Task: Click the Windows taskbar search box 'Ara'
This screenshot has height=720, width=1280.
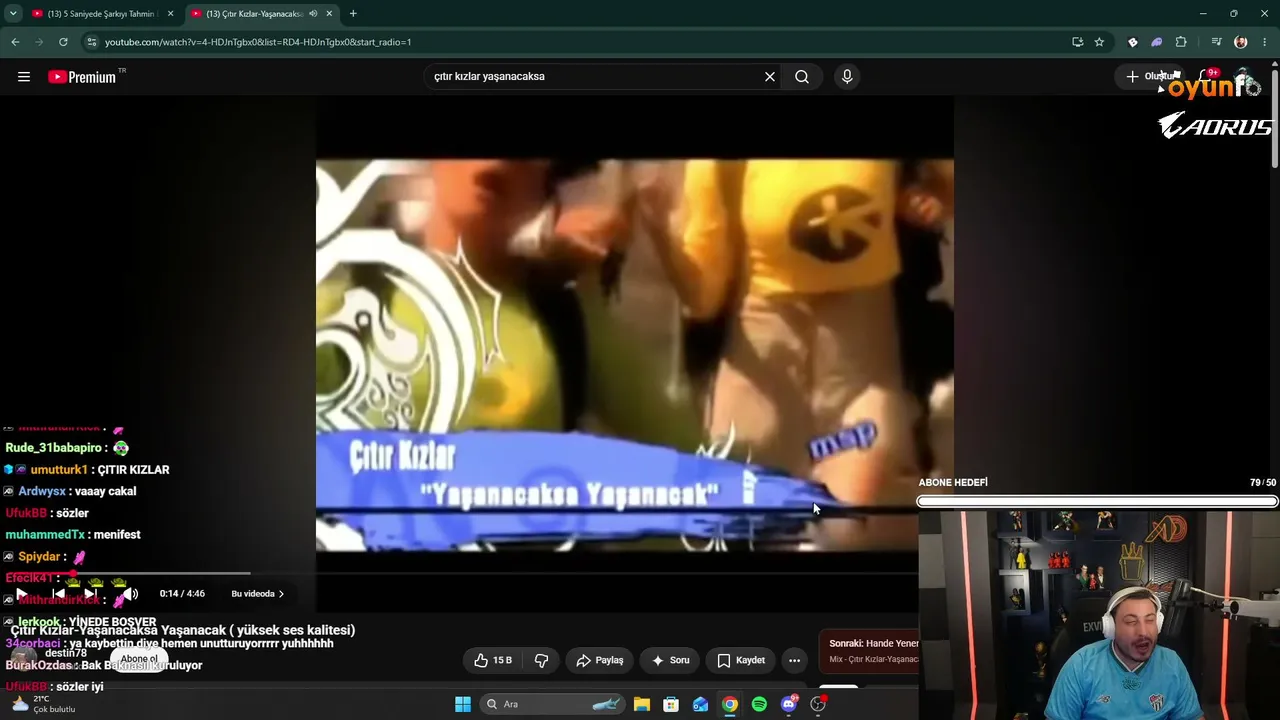Action: click(553, 704)
